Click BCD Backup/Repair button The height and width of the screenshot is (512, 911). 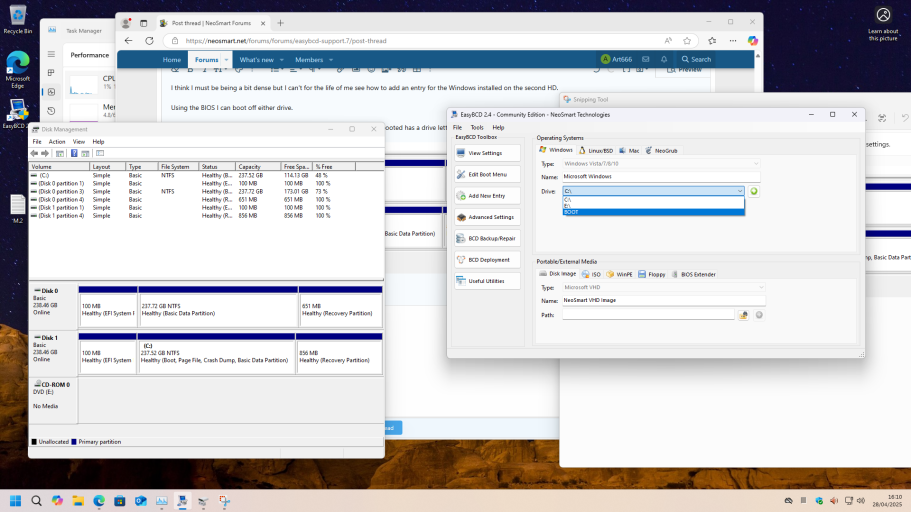click(487, 238)
